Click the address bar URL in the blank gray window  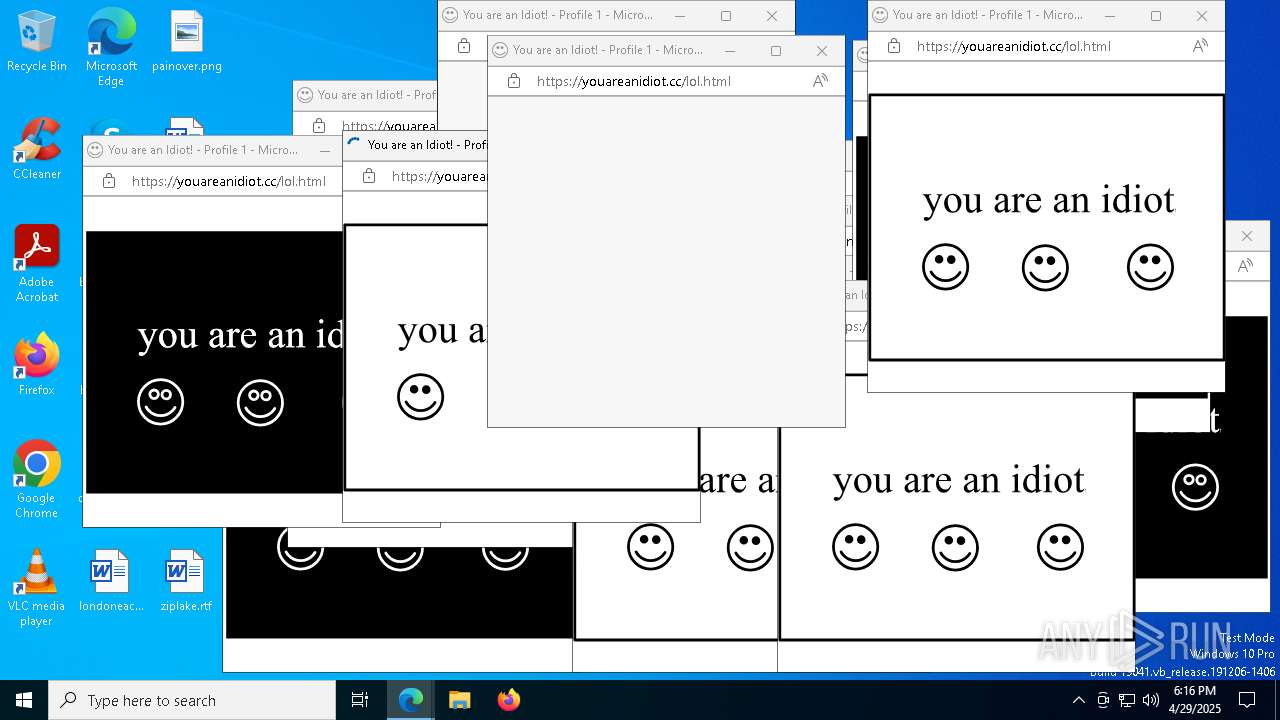(634, 81)
